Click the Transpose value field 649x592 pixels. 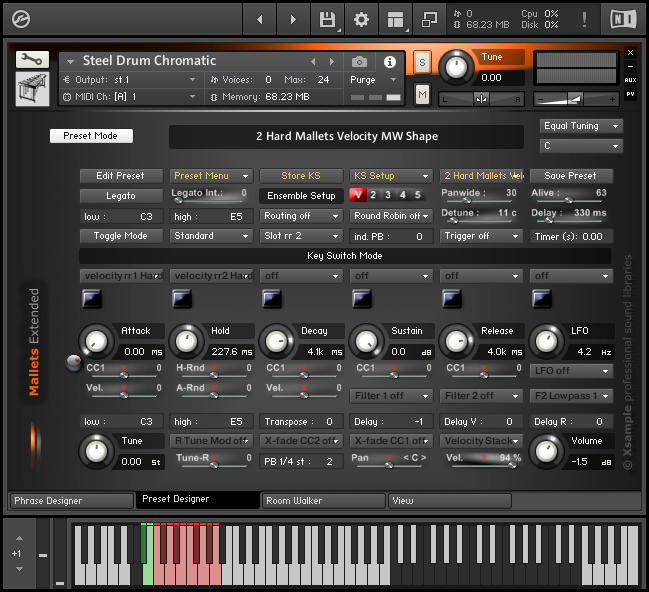click(x=301, y=421)
